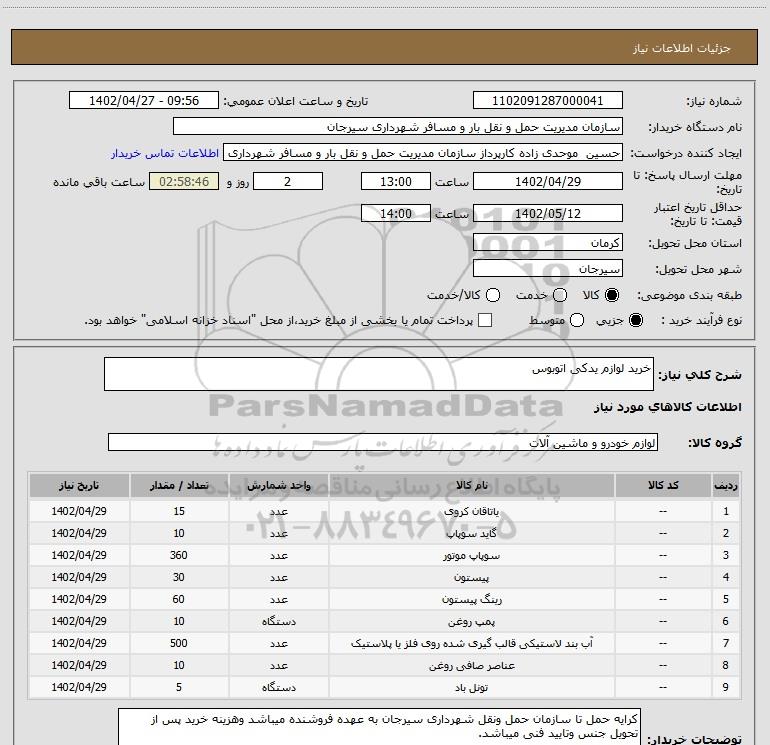Screen dimensions: 770x745
Task: Click the عناصر صافی روغن item name
Action: tap(471, 665)
